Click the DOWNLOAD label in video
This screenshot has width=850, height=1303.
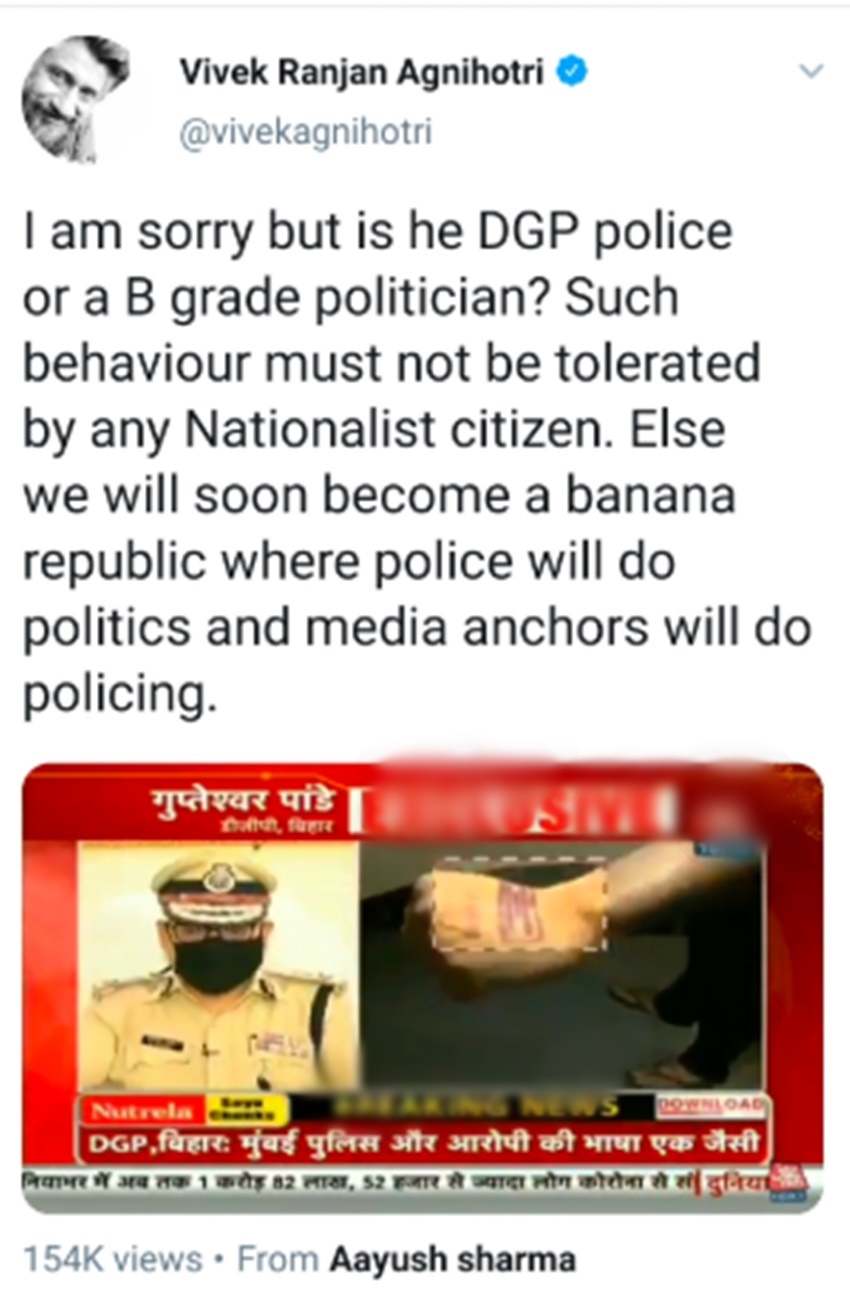(709, 1106)
